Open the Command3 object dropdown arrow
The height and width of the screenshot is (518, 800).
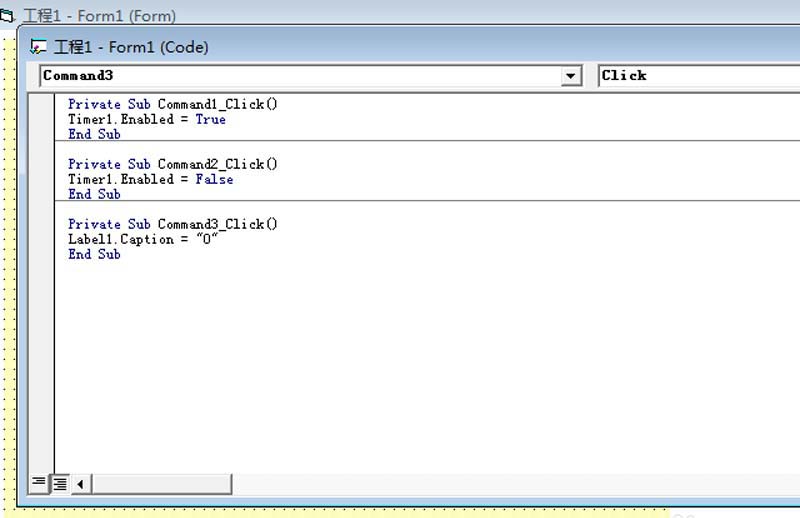(571, 76)
